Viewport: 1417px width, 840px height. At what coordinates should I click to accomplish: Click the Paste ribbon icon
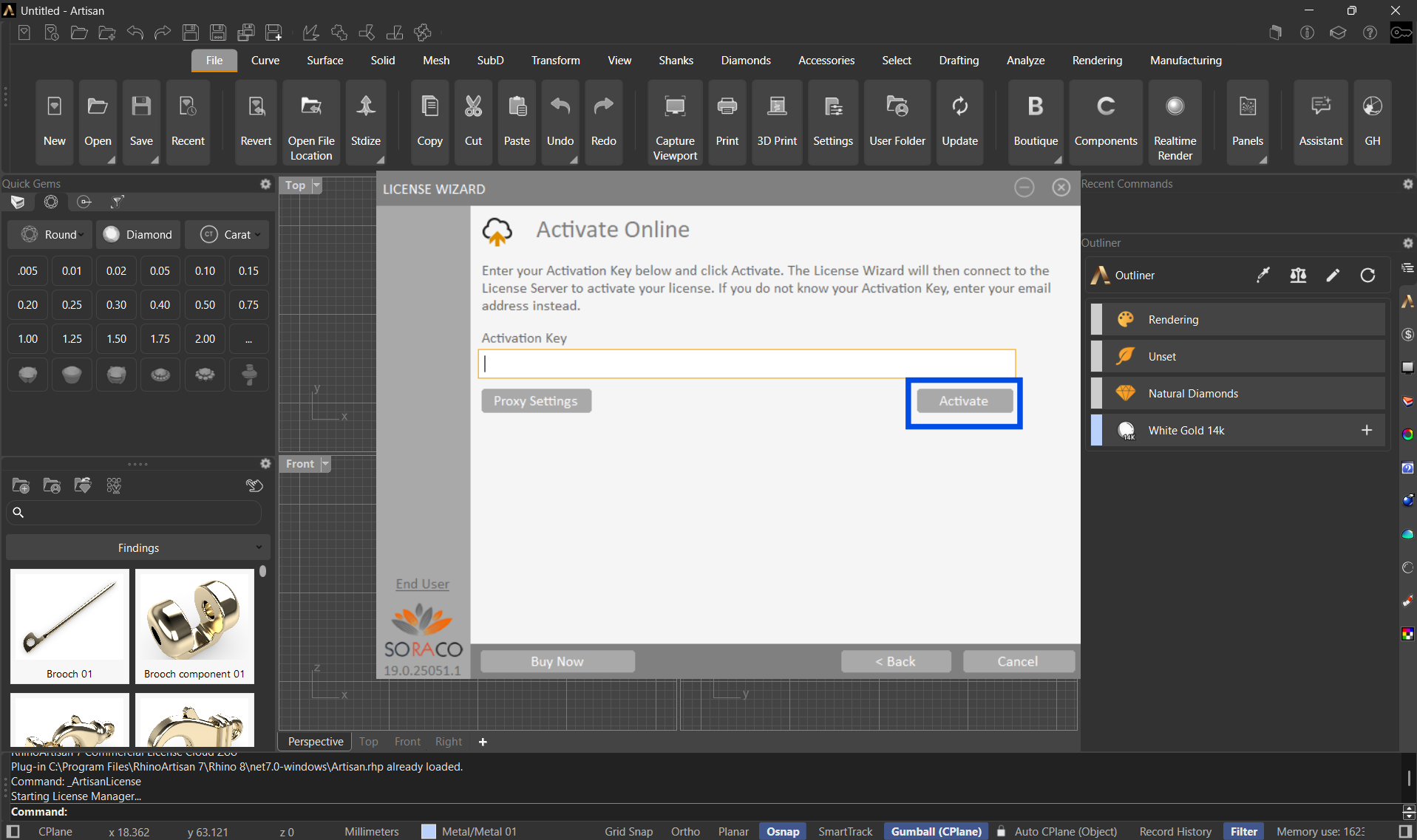[x=517, y=121]
